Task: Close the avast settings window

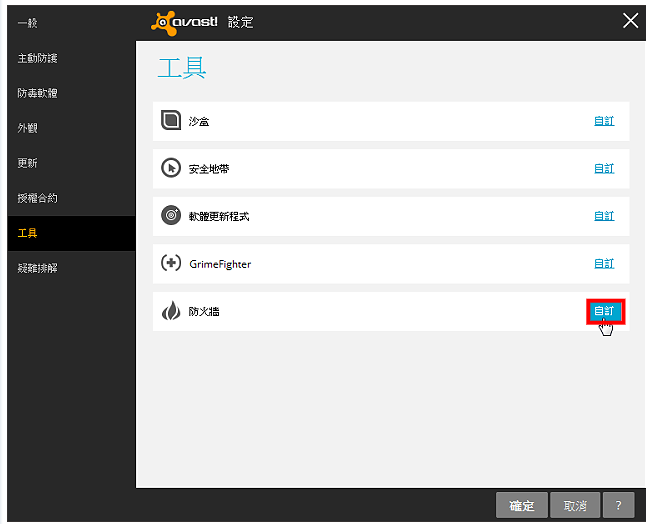Action: (x=630, y=20)
